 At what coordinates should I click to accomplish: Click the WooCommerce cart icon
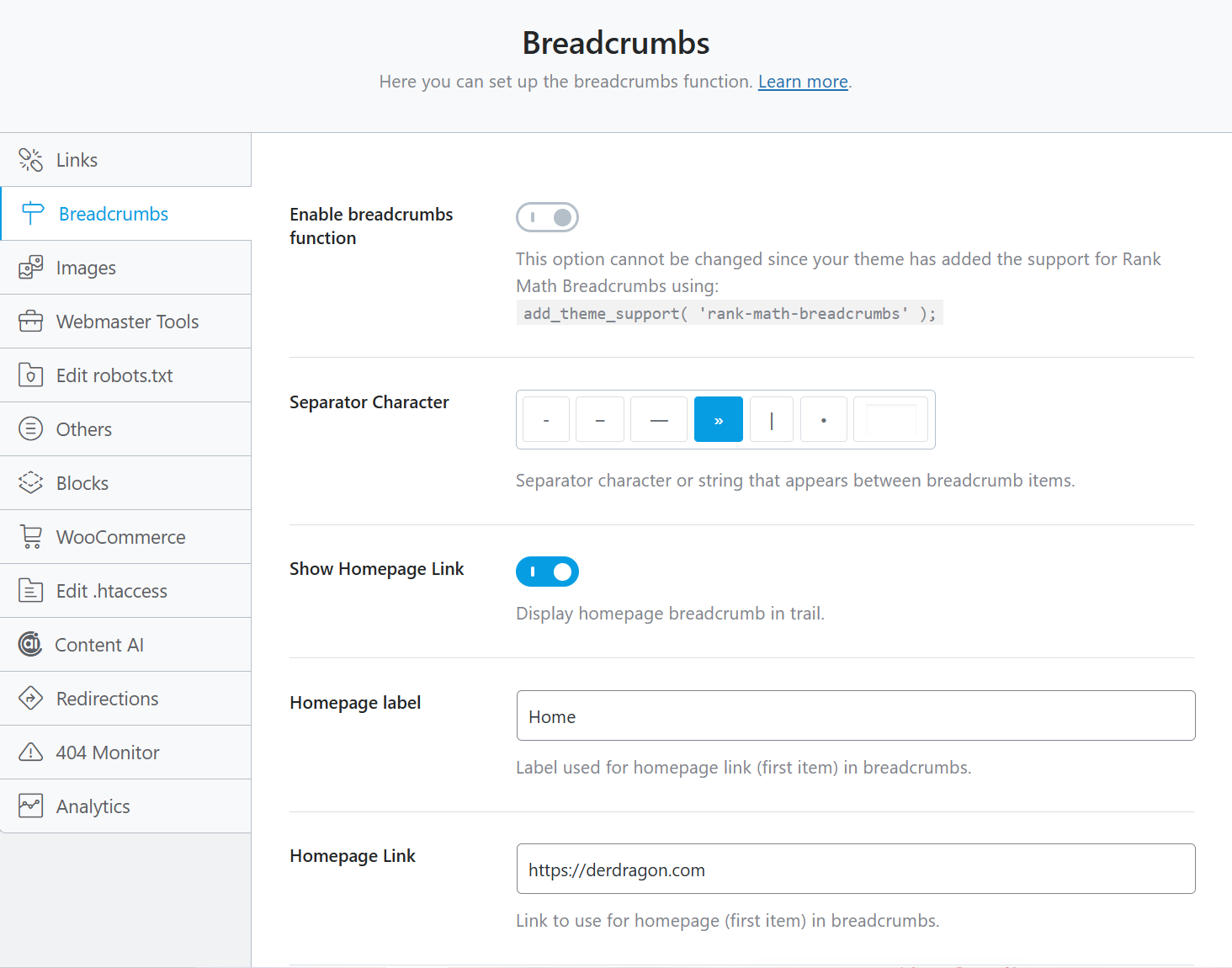click(x=31, y=537)
